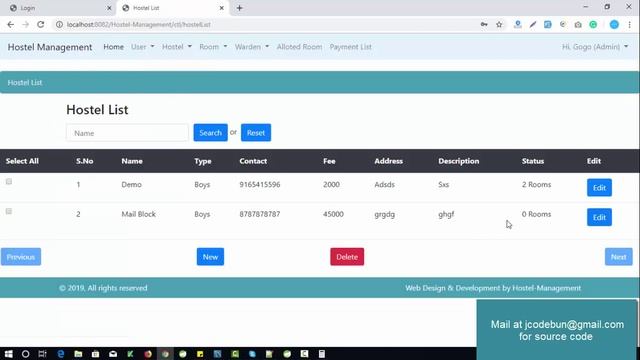
Task: Open the blue Chrome profile avatar
Action: [614, 24]
